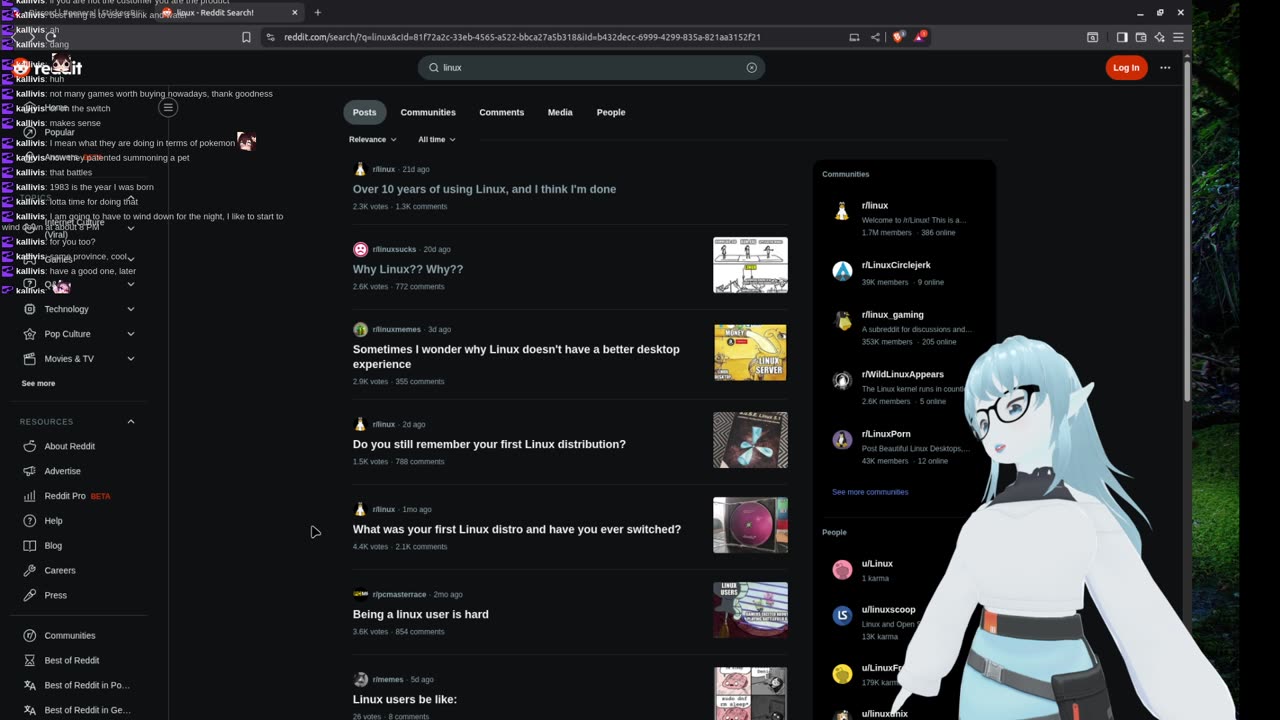Open the Press sidebar link
The image size is (1280, 720).
tap(56, 596)
